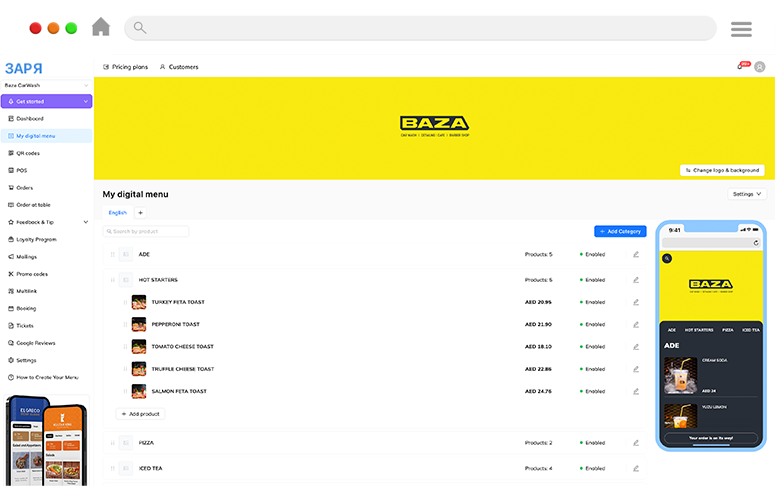Switch to the English language tab

117,213
